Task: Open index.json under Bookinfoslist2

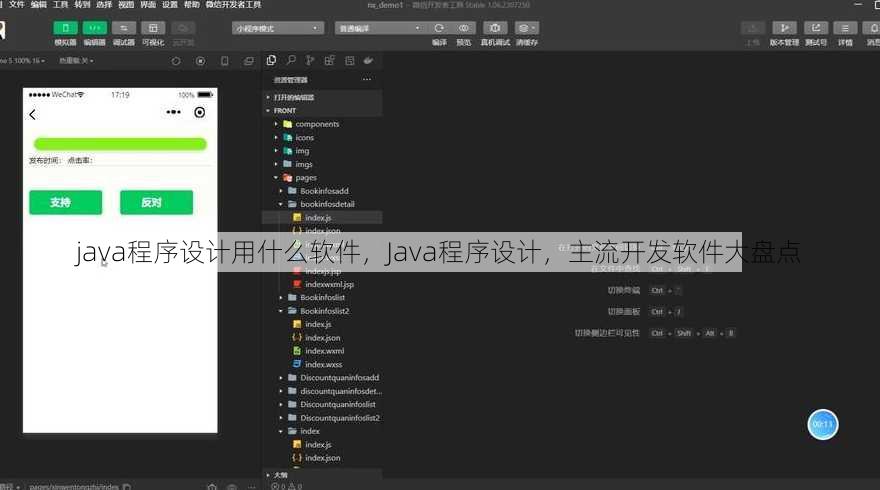Action: pyautogui.click(x=322, y=337)
